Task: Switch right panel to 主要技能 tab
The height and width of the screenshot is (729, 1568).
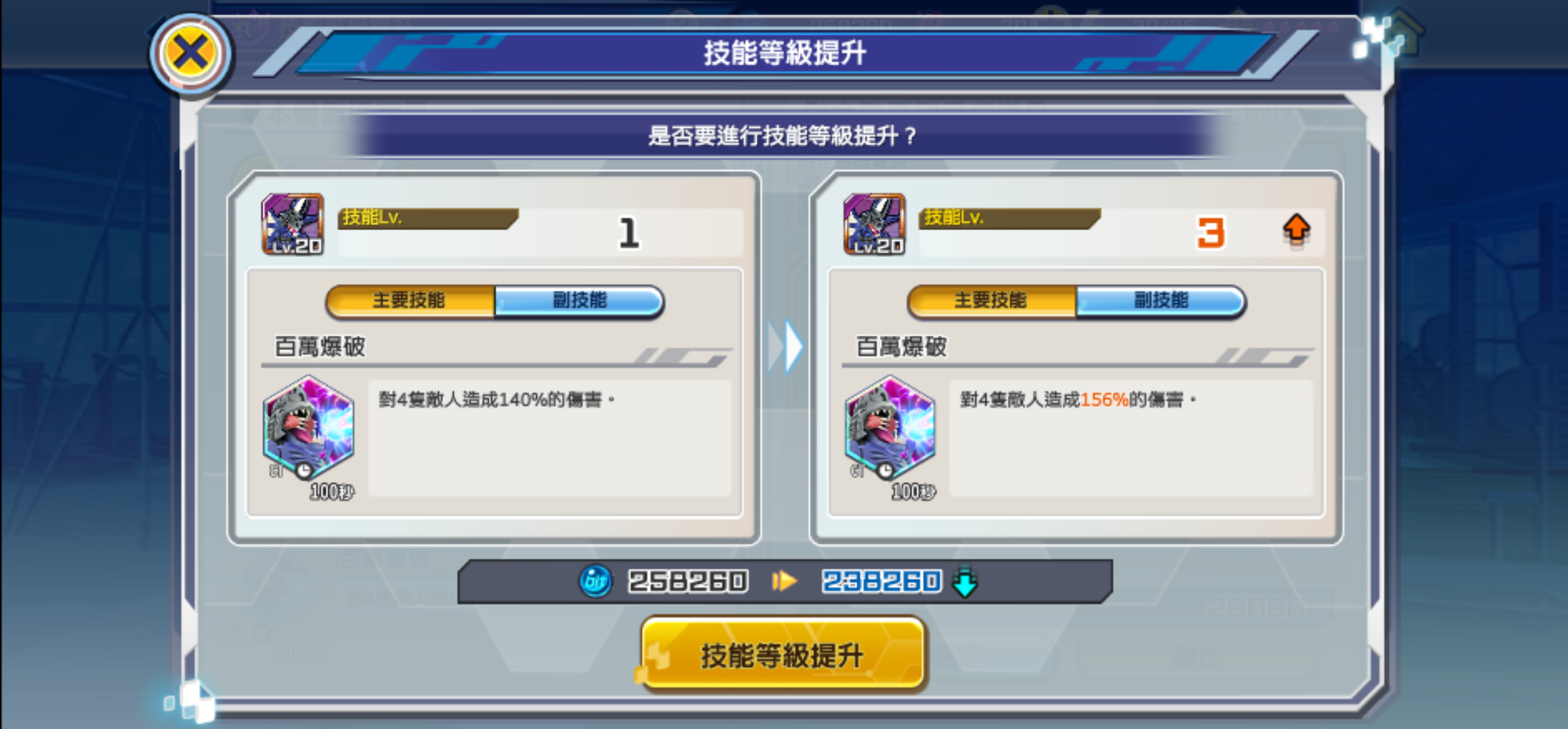Action: [x=992, y=301]
